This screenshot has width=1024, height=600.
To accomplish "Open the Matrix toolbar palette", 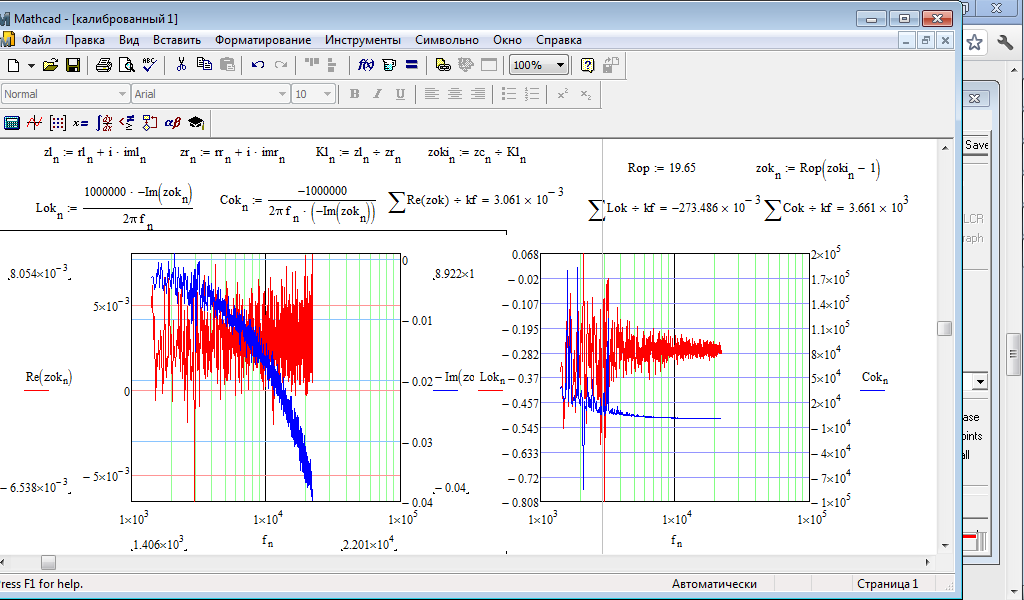I will coord(58,123).
